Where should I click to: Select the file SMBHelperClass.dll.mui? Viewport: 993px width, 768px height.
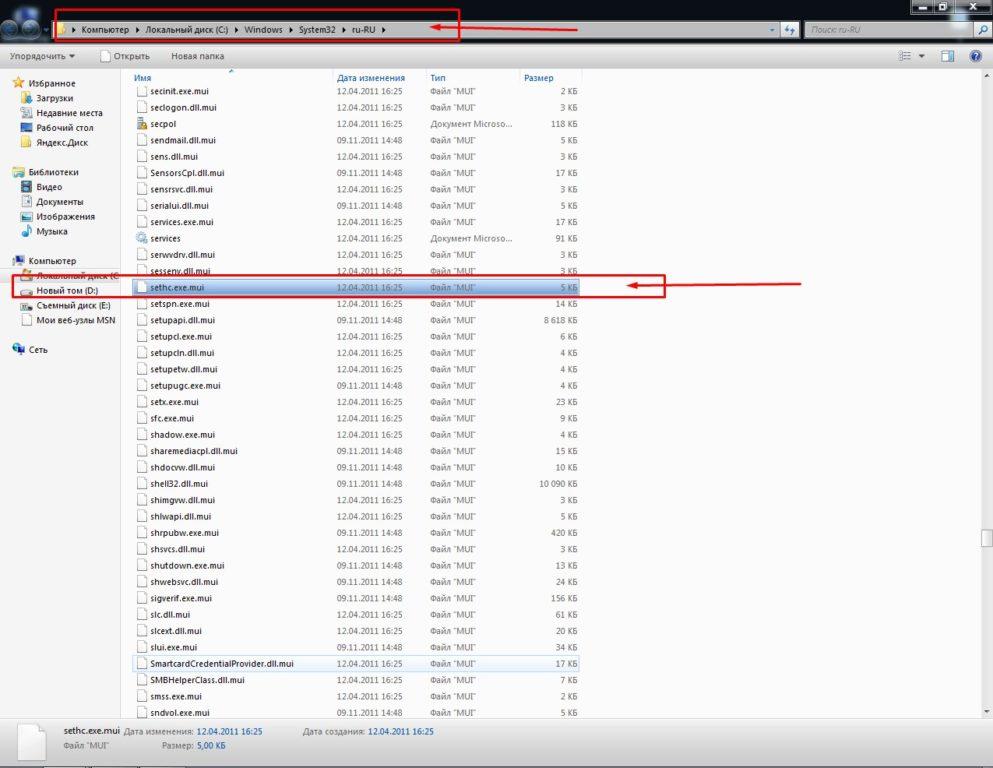[356, 680]
